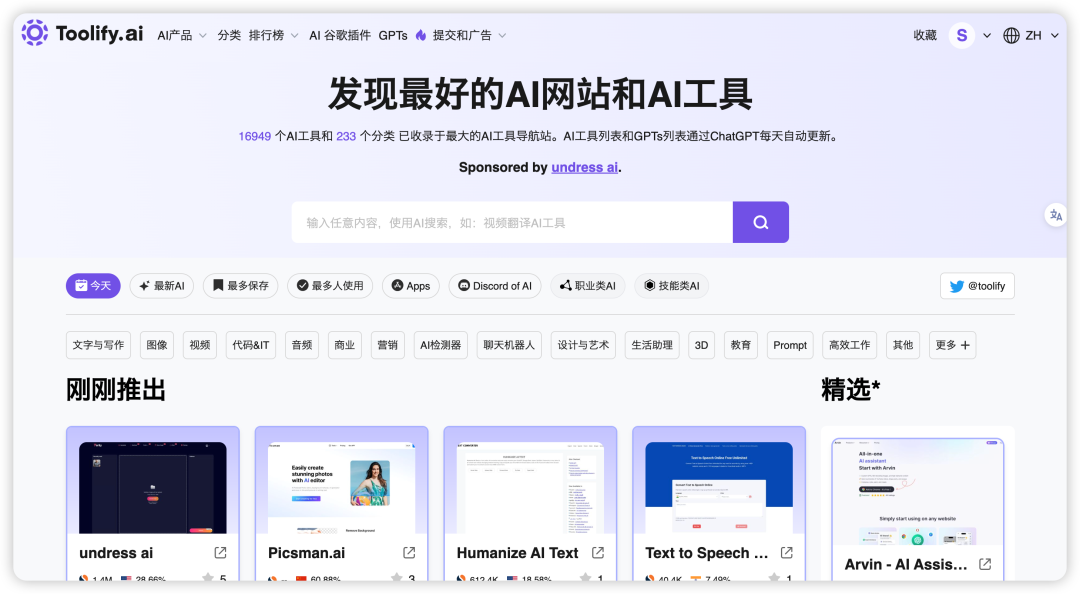This screenshot has height=594, width=1080.
Task: Choose the 视频 category
Action: tap(200, 345)
